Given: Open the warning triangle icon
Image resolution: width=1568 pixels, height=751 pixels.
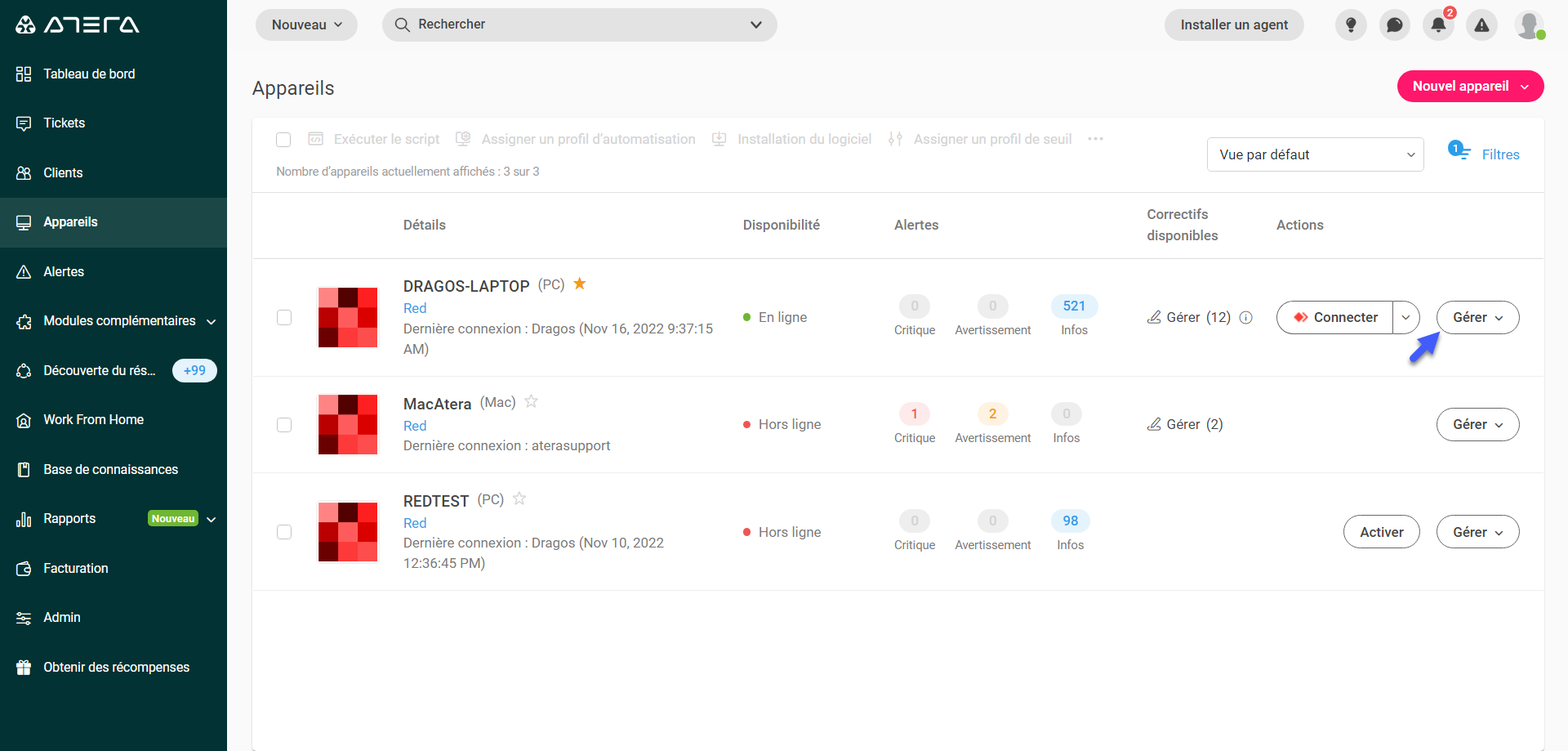Looking at the screenshot, I should (1481, 25).
